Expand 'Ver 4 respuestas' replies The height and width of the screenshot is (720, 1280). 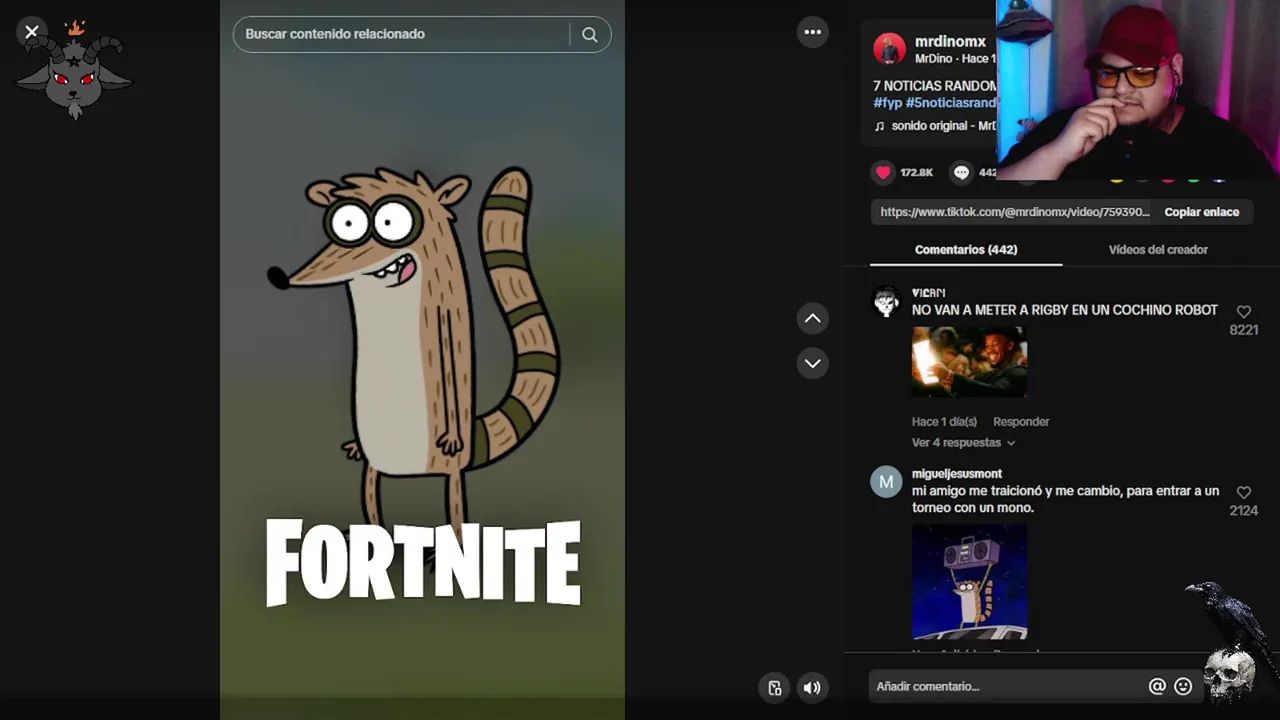[963, 443]
